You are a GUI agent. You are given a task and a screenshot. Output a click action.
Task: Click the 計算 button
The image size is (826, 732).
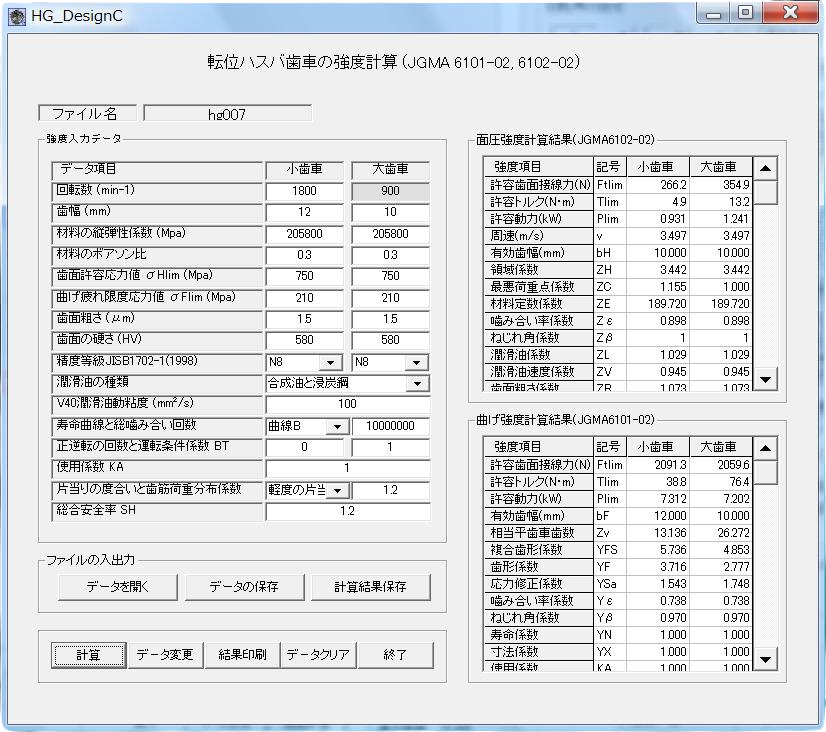coord(88,655)
